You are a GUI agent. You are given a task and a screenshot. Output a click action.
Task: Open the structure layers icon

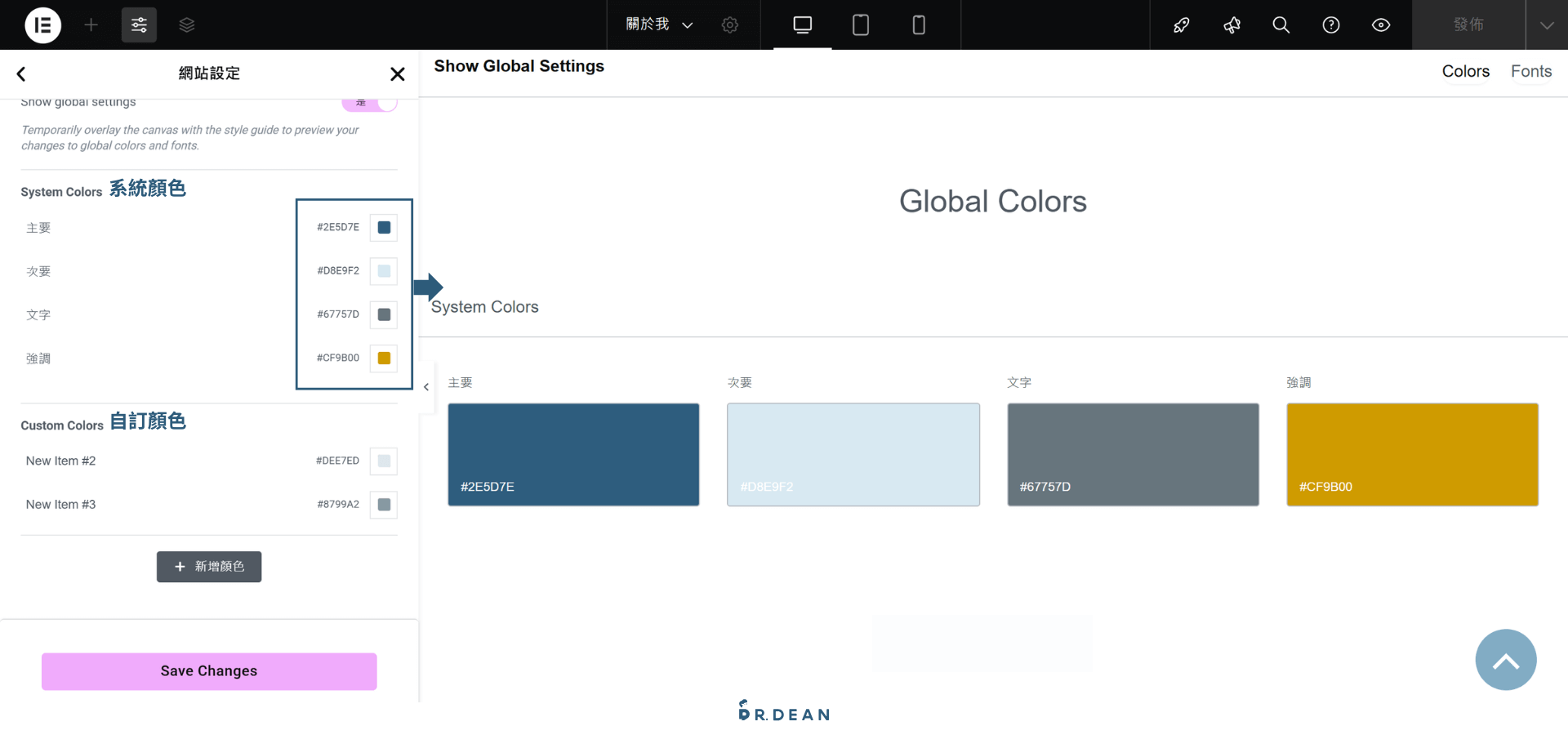(x=187, y=24)
